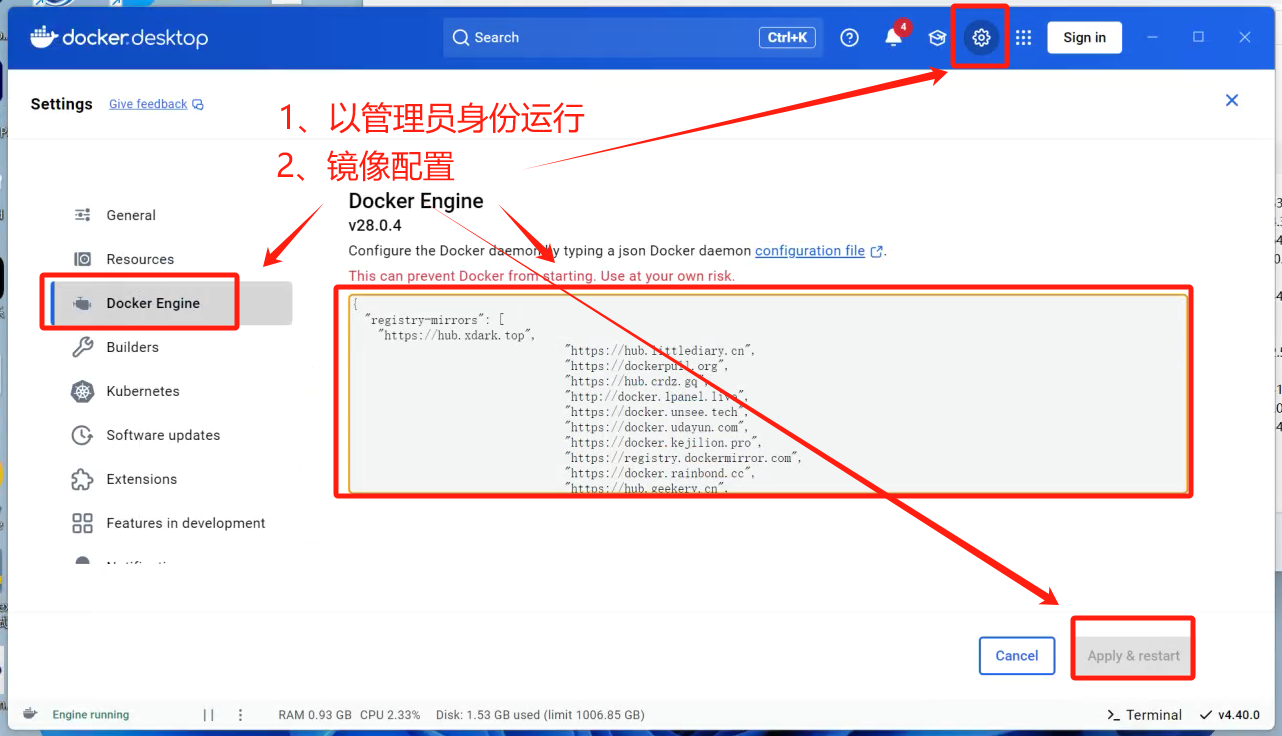Pause the engine with the pause icon

click(x=209, y=714)
